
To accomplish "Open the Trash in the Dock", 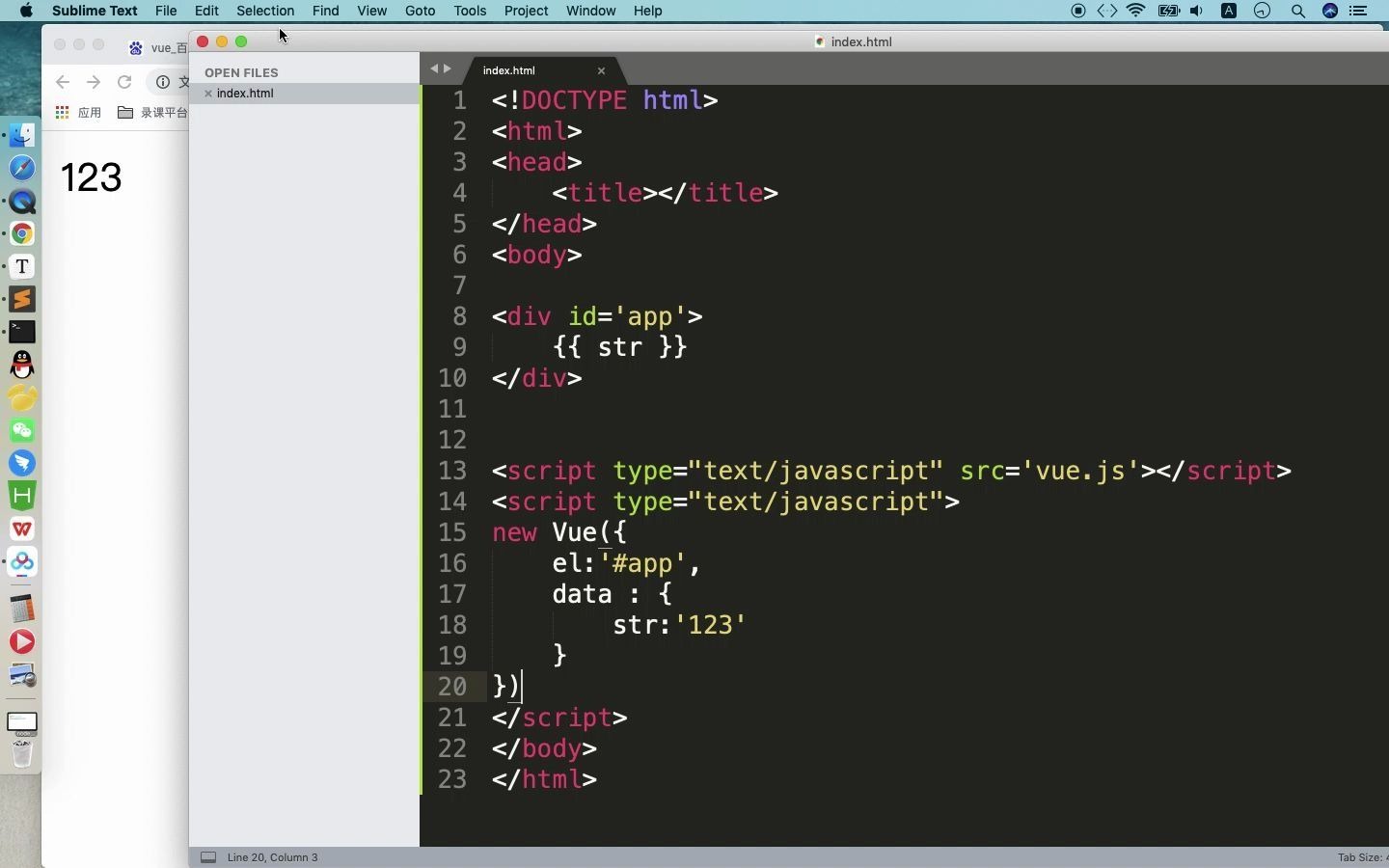I will coord(22,755).
